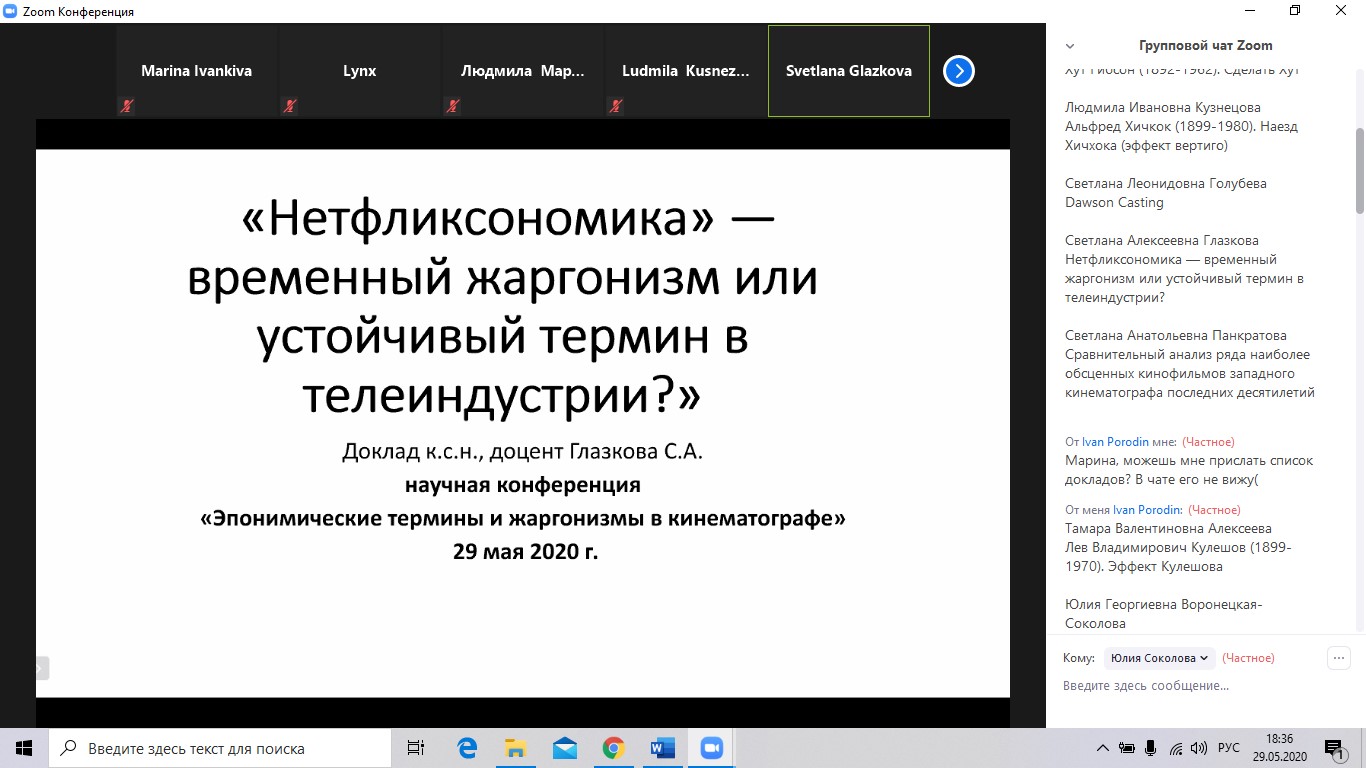Click the small arrow tab at slide's left edge
The width and height of the screenshot is (1366, 768).
(42, 668)
